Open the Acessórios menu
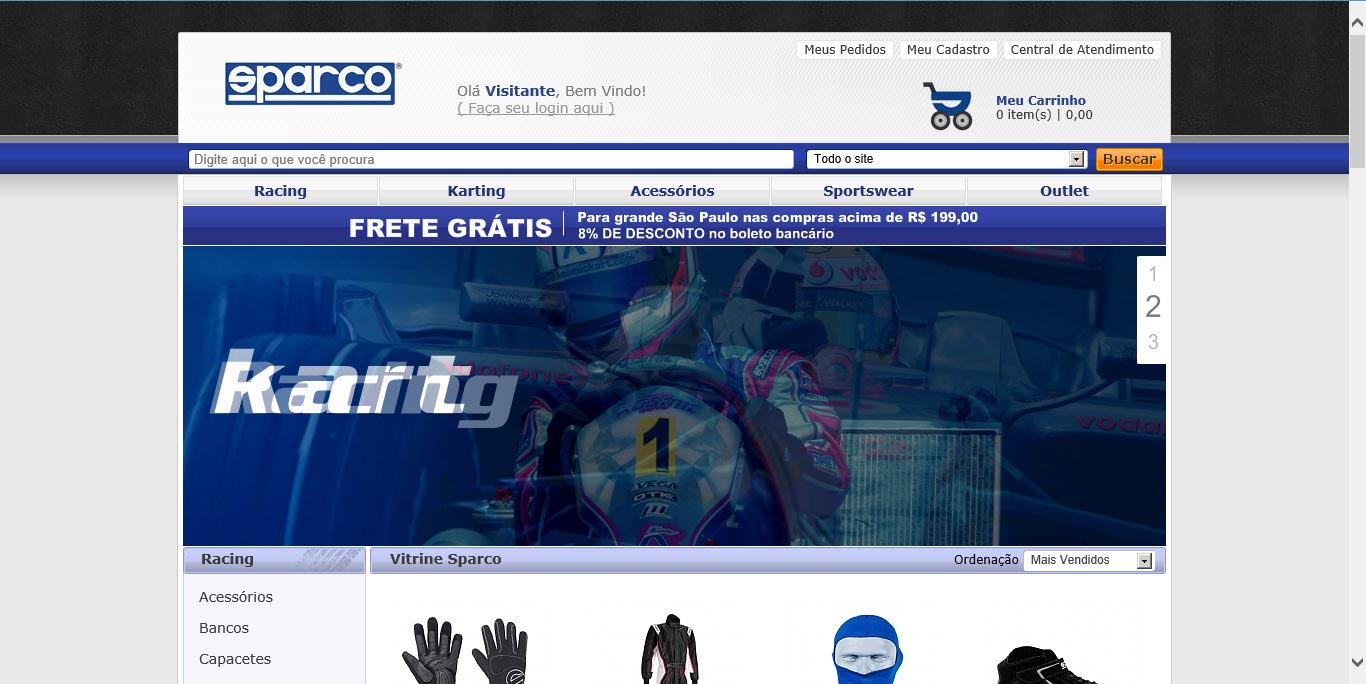1366x684 pixels. tap(672, 191)
